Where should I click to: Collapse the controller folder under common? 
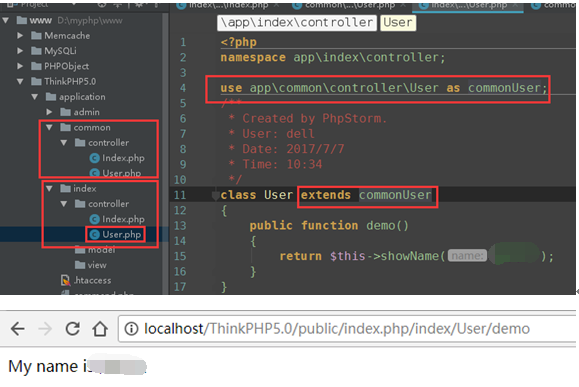coord(64,143)
